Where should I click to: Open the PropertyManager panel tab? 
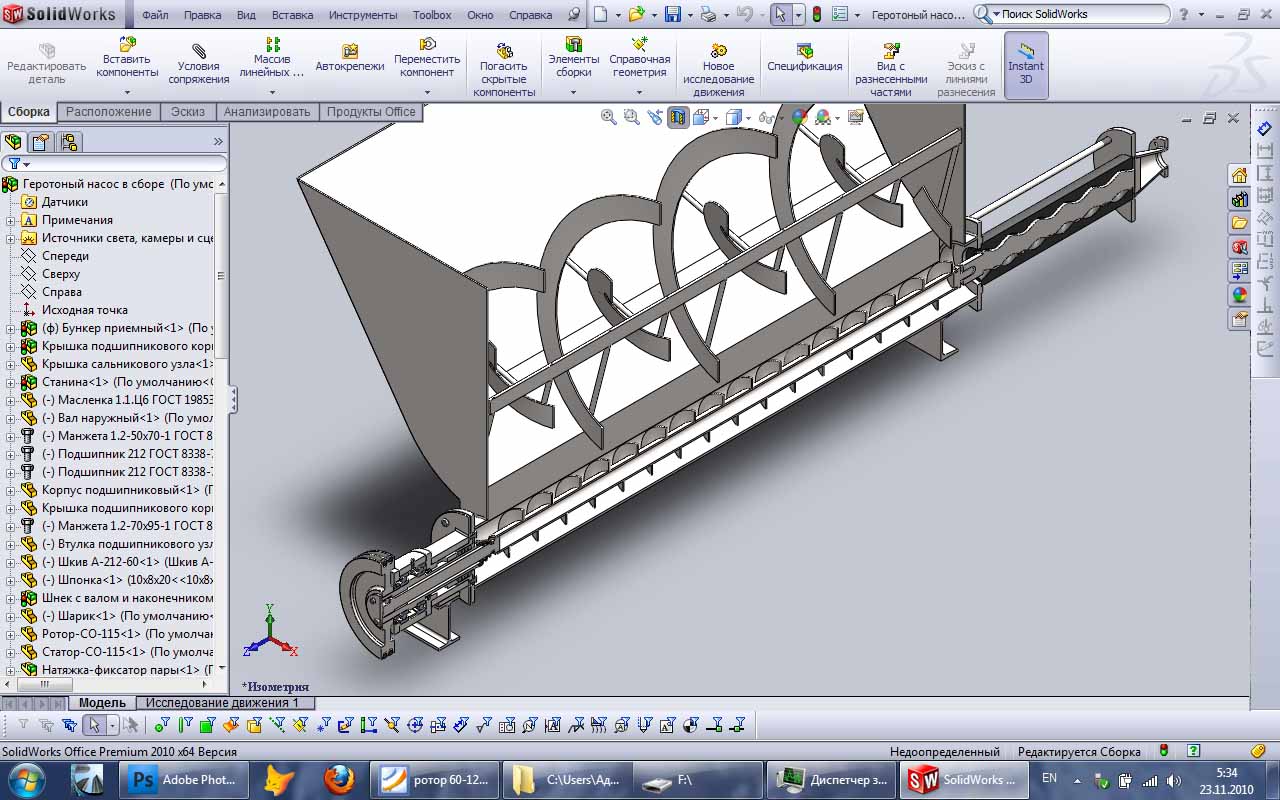pyautogui.click(x=40, y=142)
